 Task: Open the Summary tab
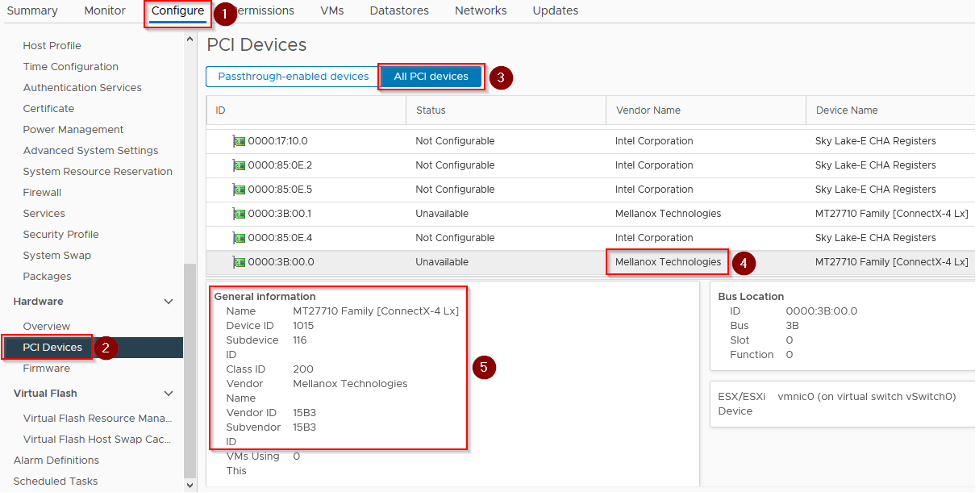32,11
